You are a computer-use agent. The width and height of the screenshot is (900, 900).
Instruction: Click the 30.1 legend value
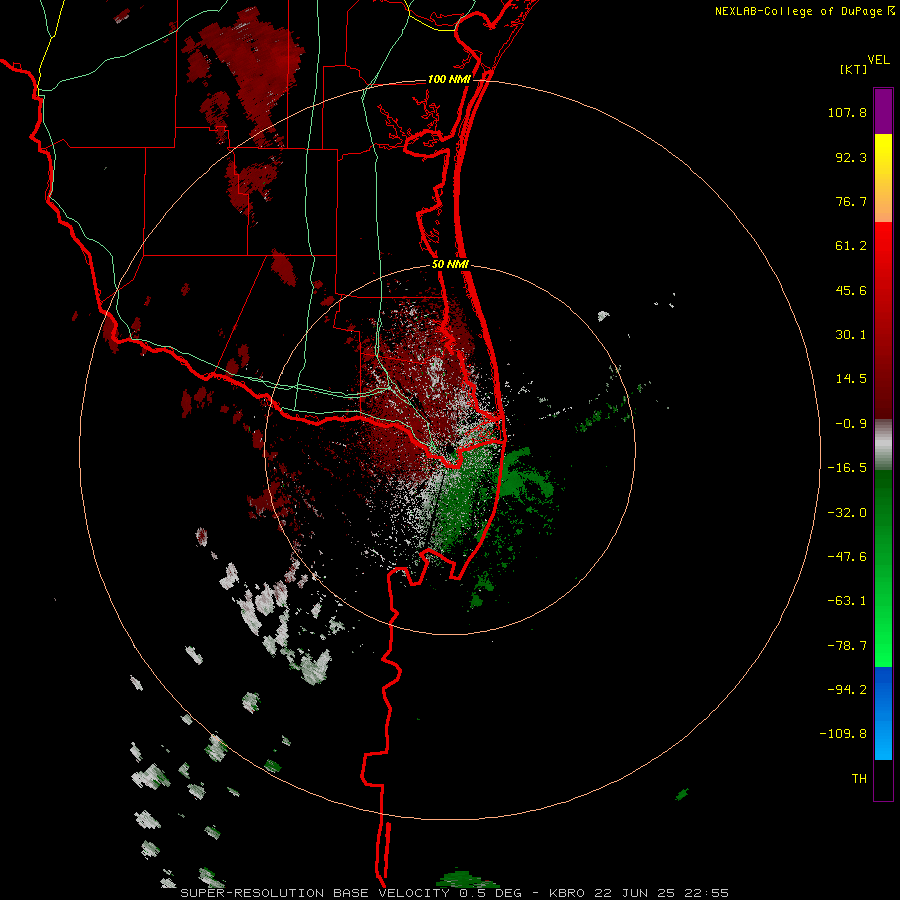click(851, 335)
